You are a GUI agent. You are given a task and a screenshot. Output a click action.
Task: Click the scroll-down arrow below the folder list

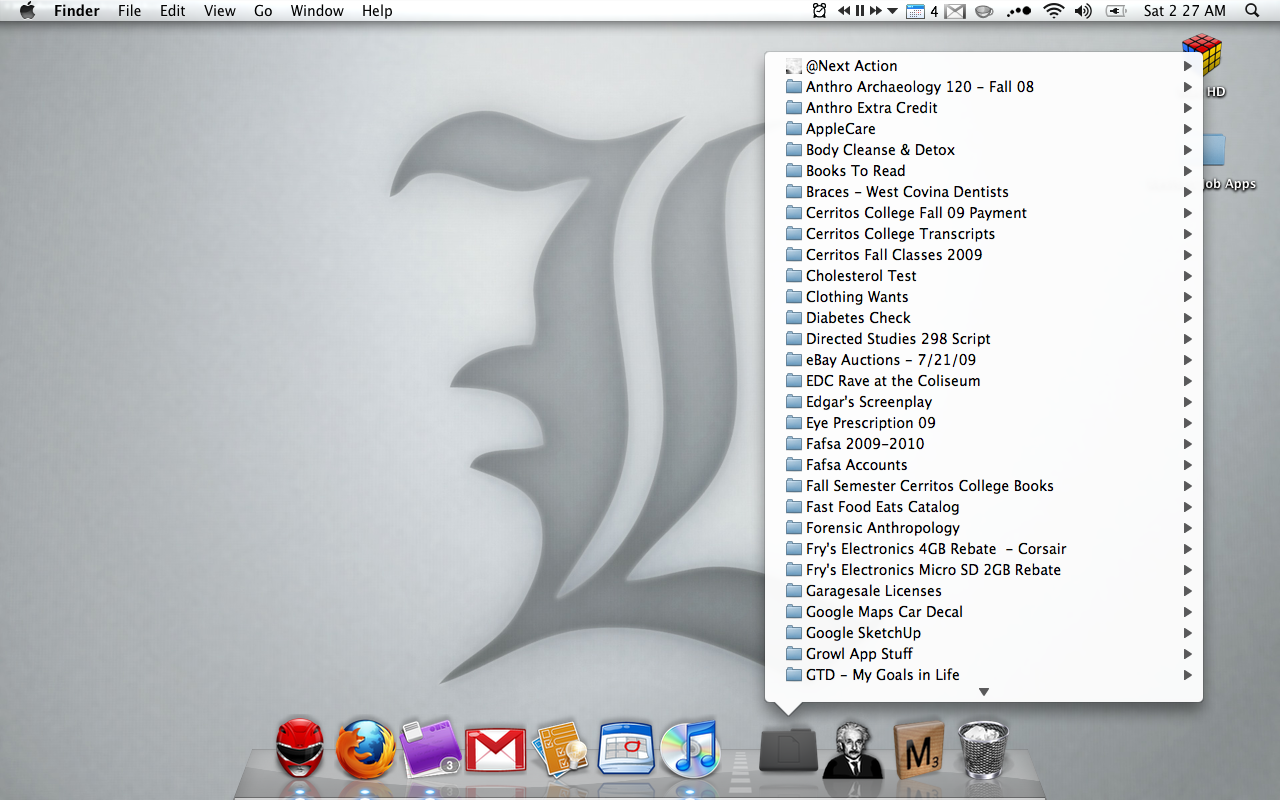[984, 692]
